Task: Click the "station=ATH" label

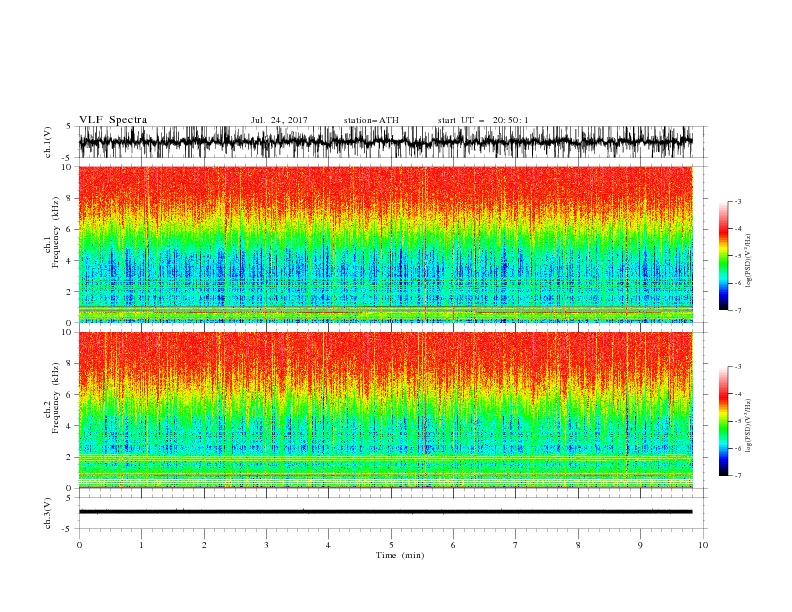Action: click(x=371, y=120)
